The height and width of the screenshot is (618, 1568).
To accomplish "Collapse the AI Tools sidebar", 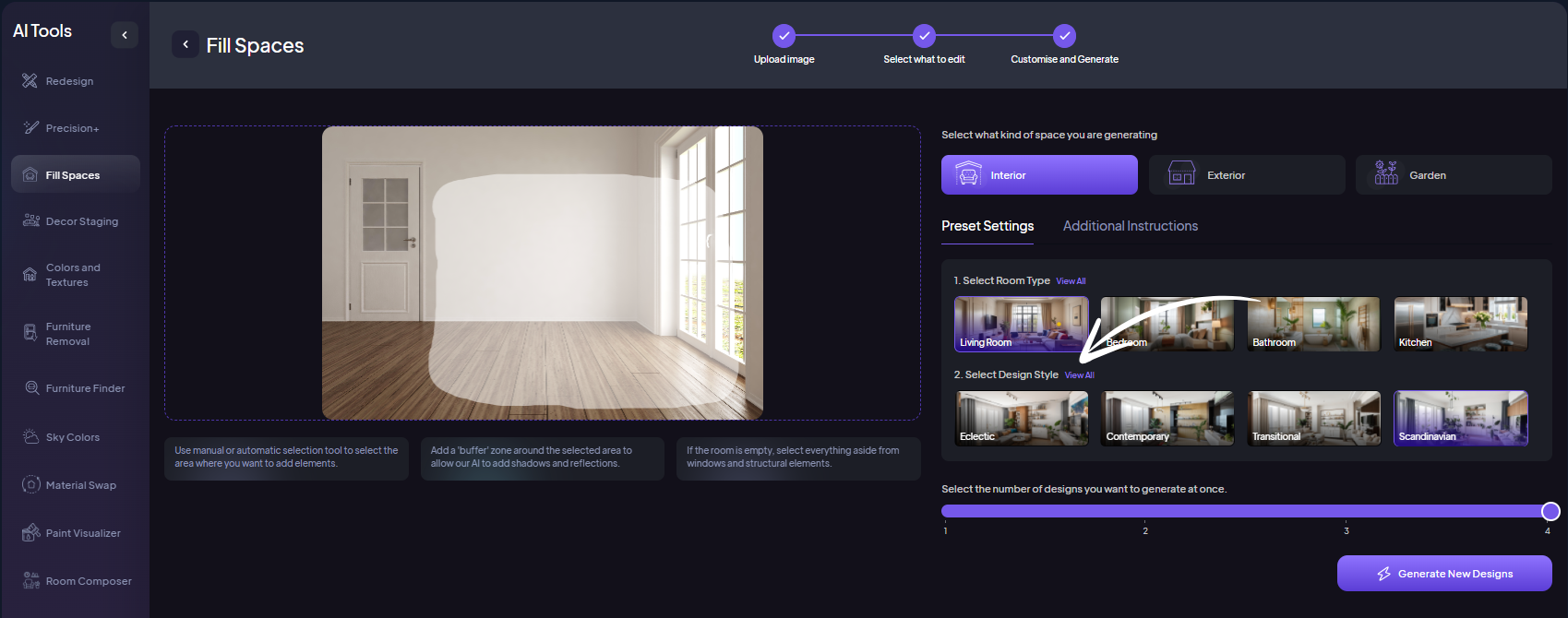I will tap(125, 35).
